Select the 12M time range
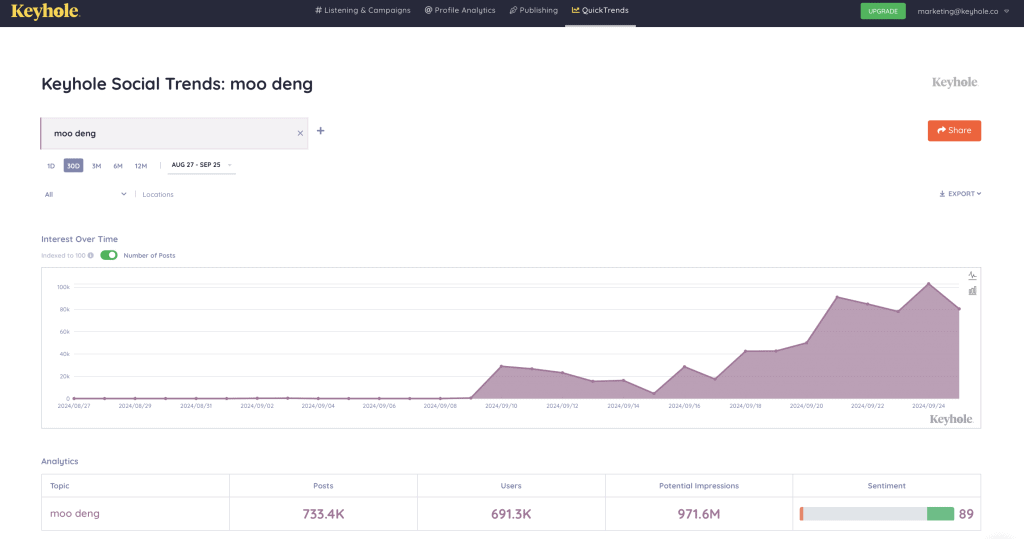The width and height of the screenshot is (1024, 539). point(141,166)
